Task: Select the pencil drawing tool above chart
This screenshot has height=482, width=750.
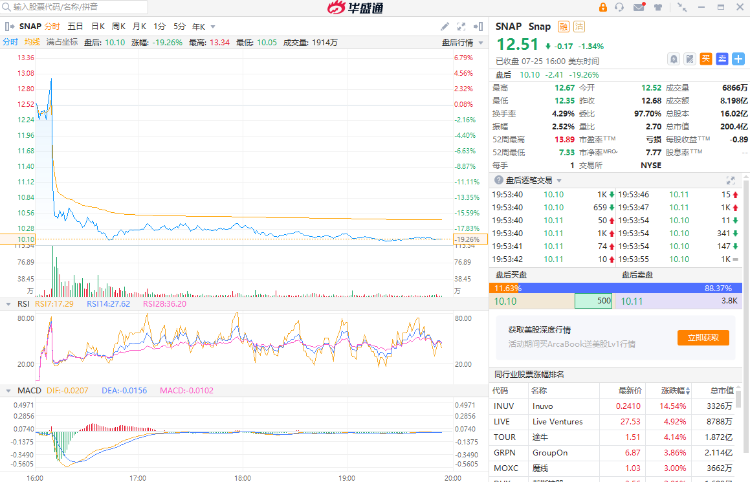Action: click(445, 26)
